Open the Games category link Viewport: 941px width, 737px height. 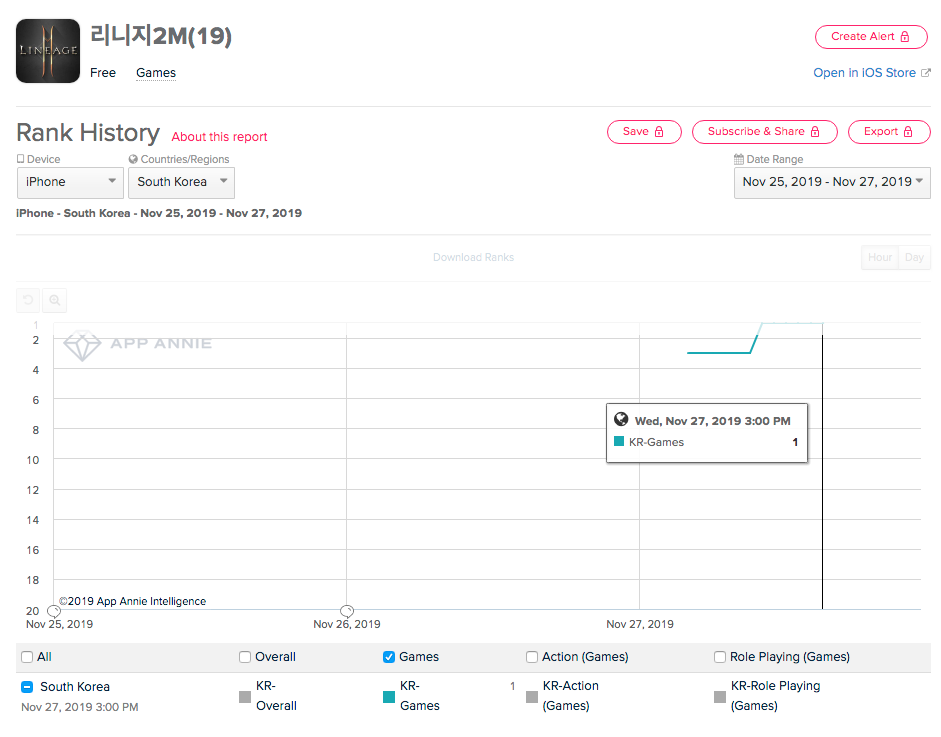(x=156, y=73)
